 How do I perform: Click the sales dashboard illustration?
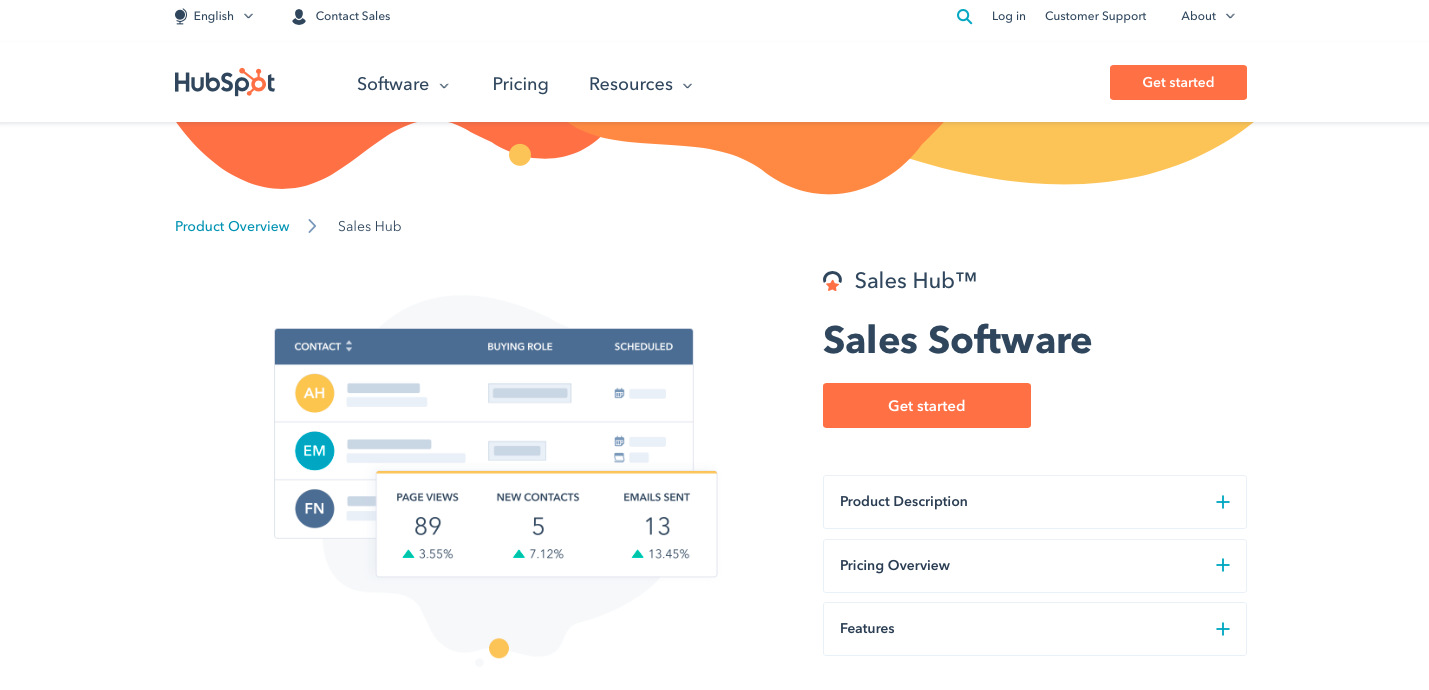[x=496, y=480]
